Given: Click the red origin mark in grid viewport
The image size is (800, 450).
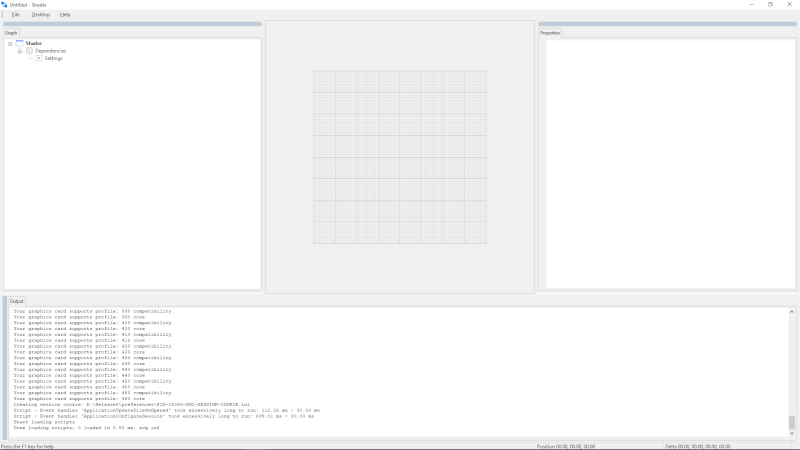Looking at the screenshot, I should 401,157.
